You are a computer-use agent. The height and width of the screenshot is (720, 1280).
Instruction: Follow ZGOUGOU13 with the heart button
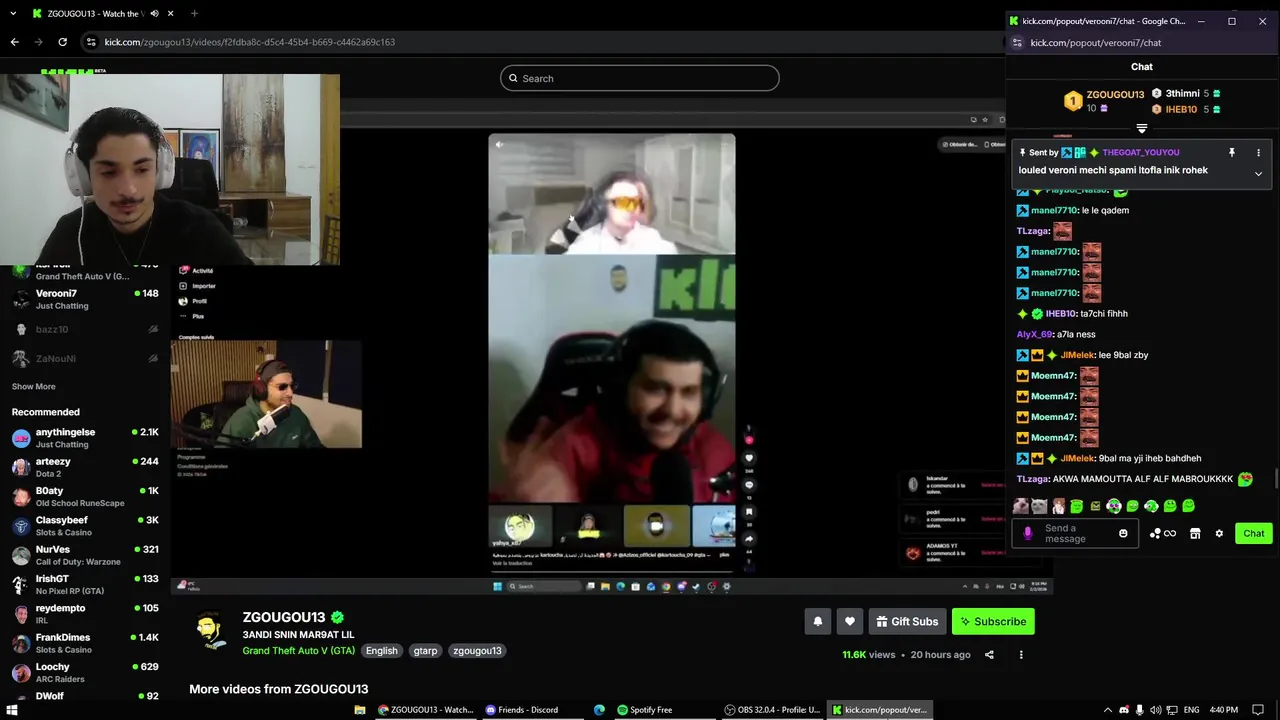click(849, 621)
